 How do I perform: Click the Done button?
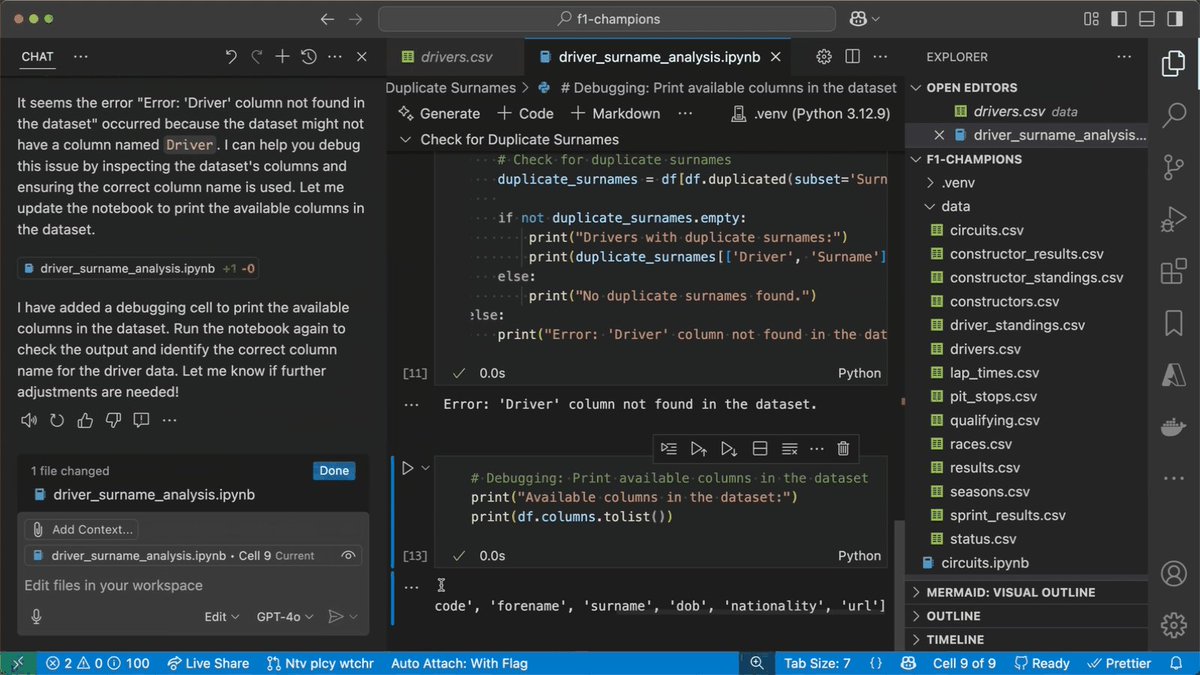click(334, 471)
